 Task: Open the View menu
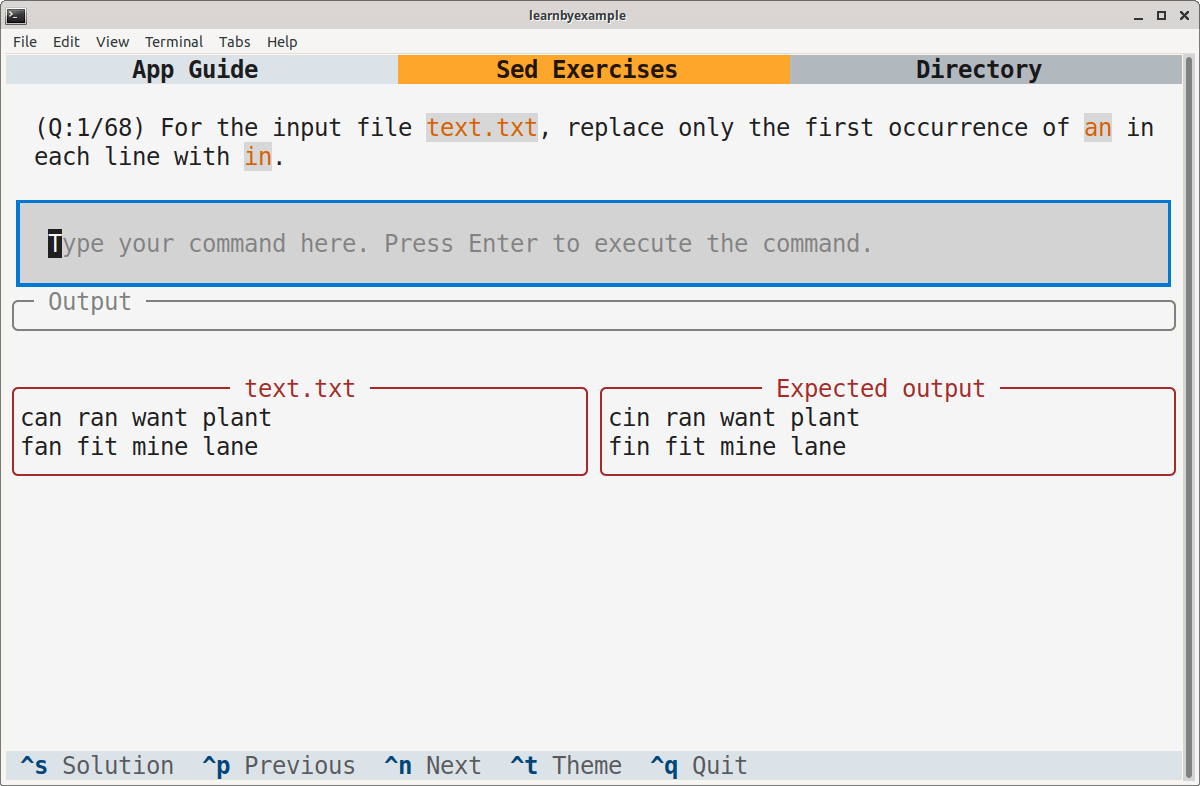point(112,42)
